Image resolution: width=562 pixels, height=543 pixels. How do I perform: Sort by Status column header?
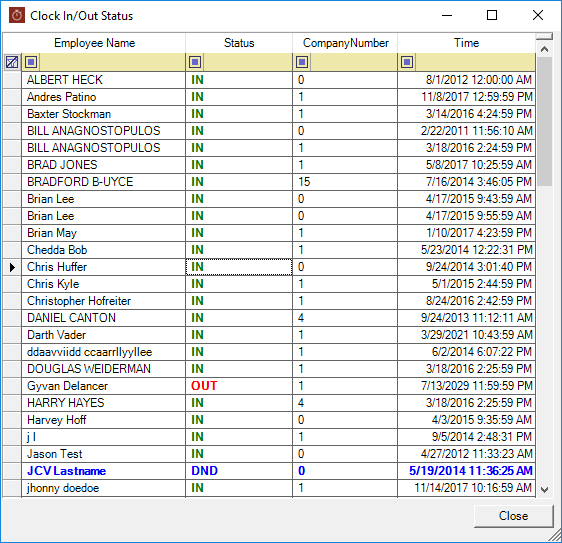pyautogui.click(x=239, y=43)
